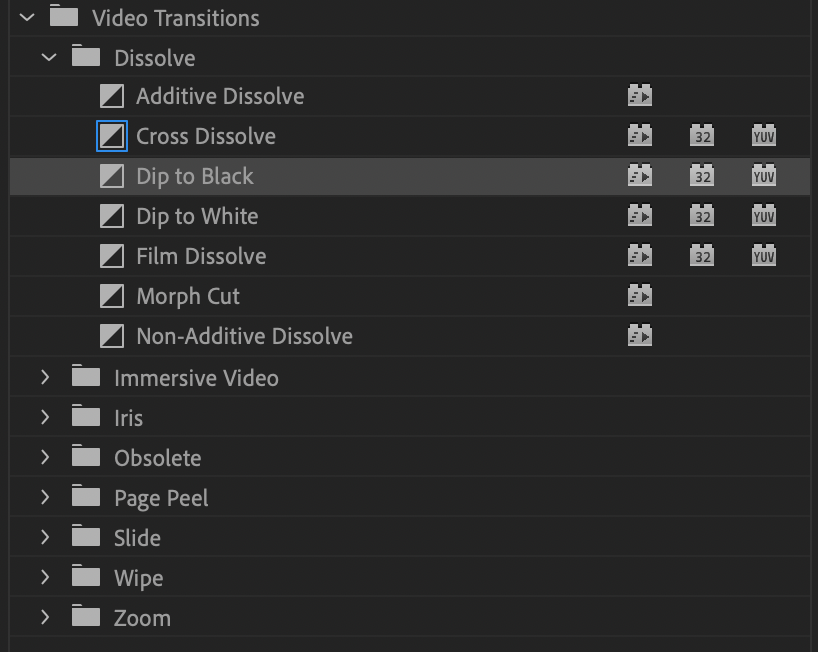Click the Cross Dissolve transition icon

pyautogui.click(x=112, y=136)
